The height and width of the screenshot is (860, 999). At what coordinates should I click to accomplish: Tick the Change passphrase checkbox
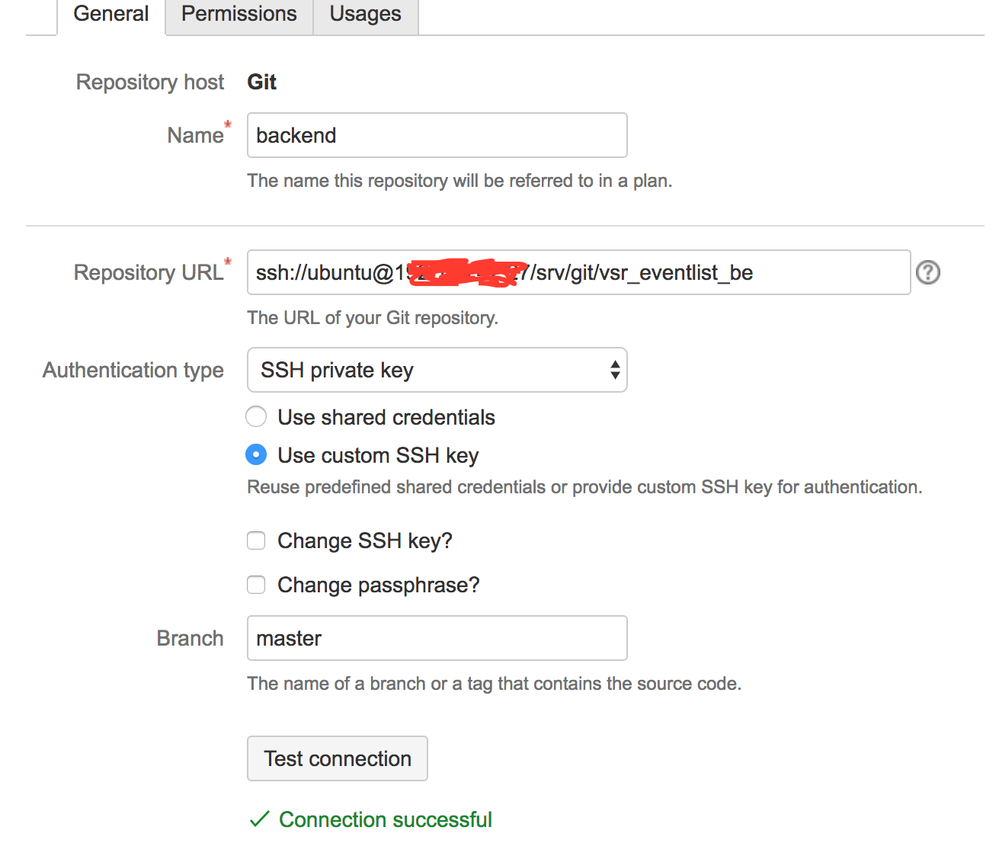(256, 584)
